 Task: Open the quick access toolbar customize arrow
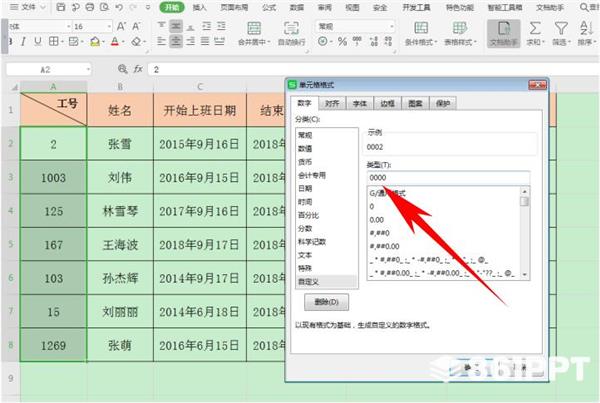coord(148,7)
